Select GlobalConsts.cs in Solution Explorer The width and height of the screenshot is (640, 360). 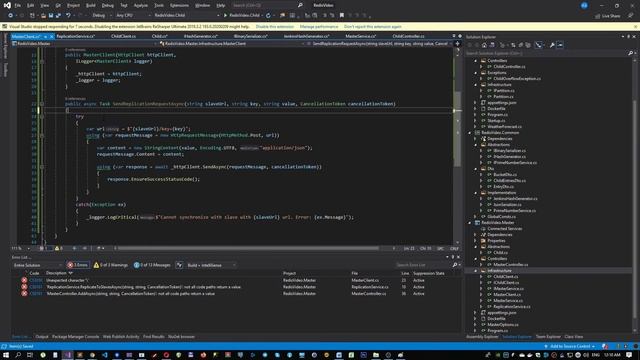pos(502,217)
